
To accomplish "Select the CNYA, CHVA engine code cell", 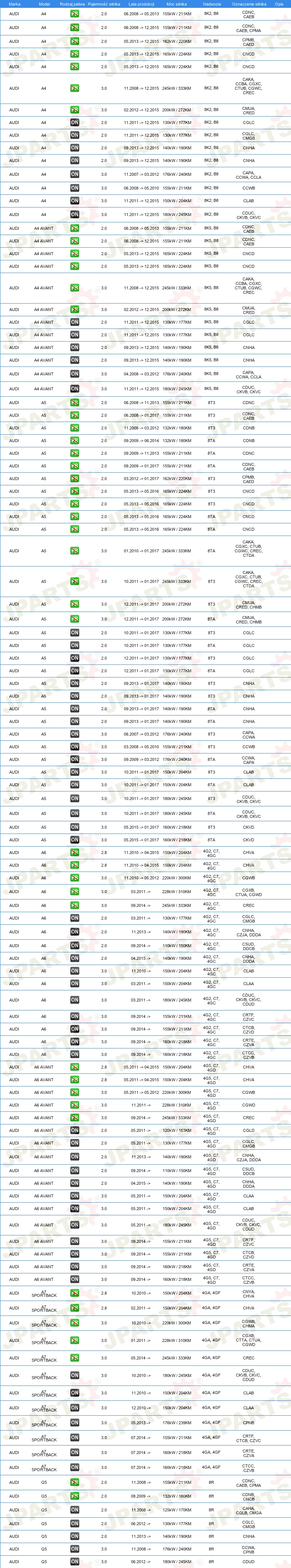I will 249,1294.
